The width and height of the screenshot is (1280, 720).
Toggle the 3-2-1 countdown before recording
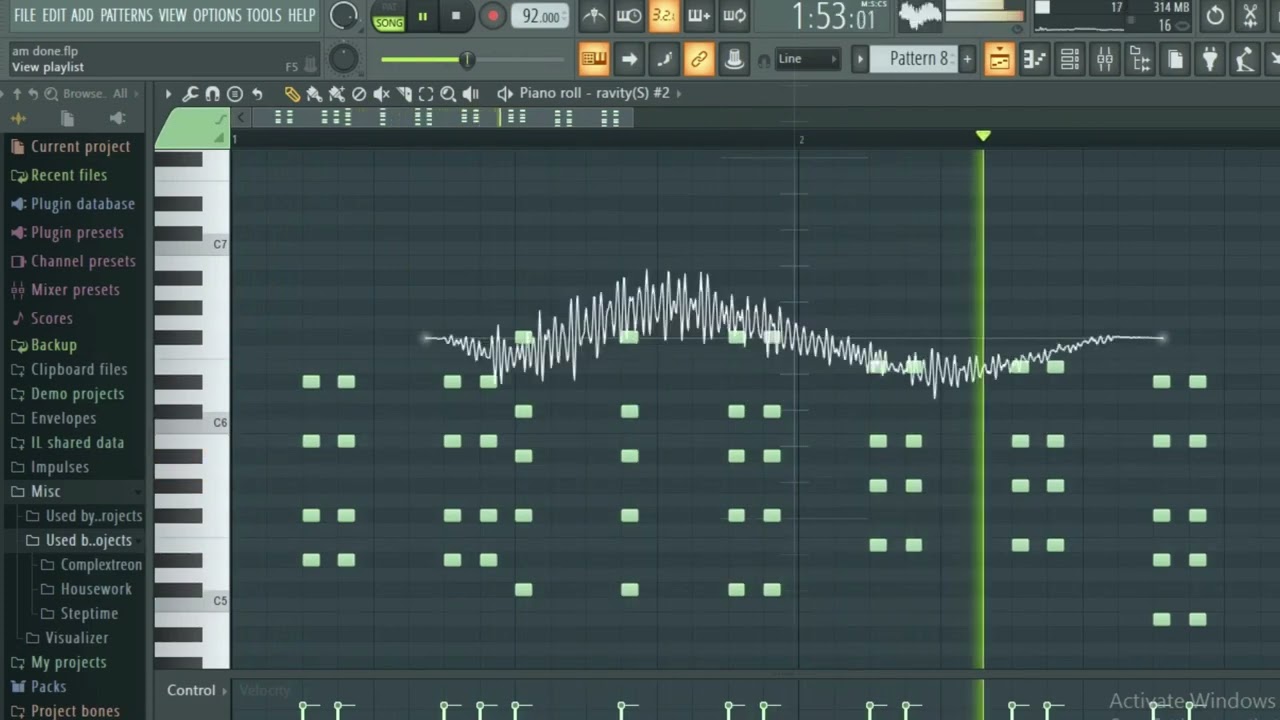click(x=664, y=15)
